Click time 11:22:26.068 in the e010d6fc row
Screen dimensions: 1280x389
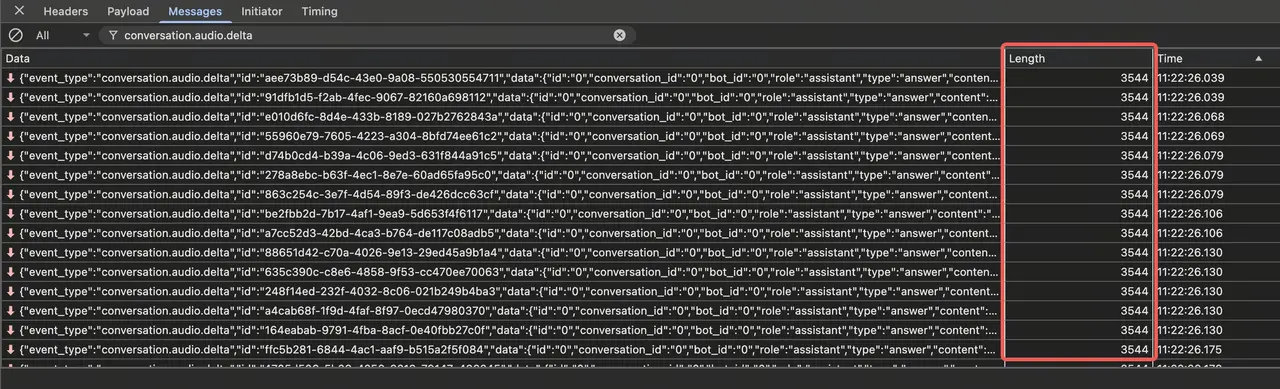(1191, 117)
